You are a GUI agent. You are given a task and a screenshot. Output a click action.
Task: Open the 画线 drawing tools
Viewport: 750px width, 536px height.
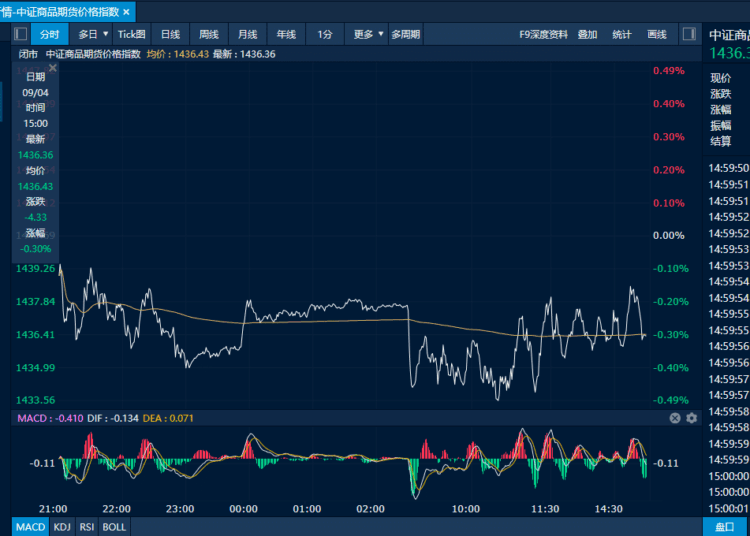(657, 34)
